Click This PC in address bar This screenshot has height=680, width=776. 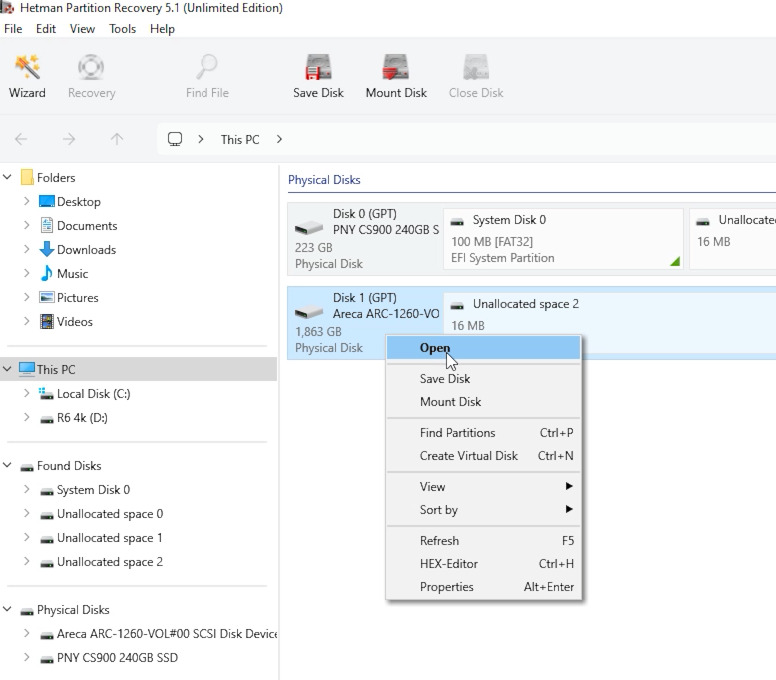(x=240, y=140)
